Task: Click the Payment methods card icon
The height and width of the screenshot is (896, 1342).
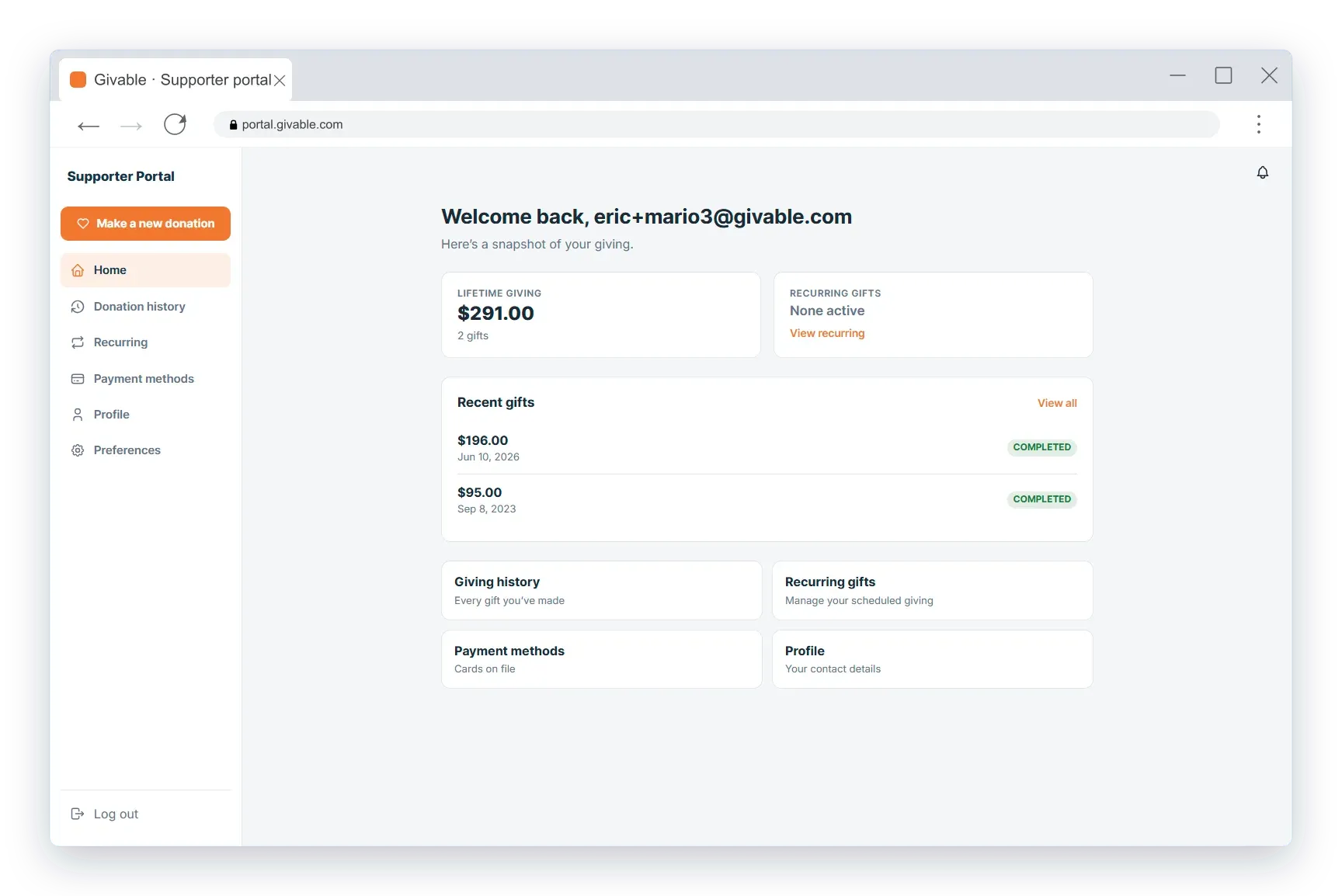Action: click(x=78, y=379)
